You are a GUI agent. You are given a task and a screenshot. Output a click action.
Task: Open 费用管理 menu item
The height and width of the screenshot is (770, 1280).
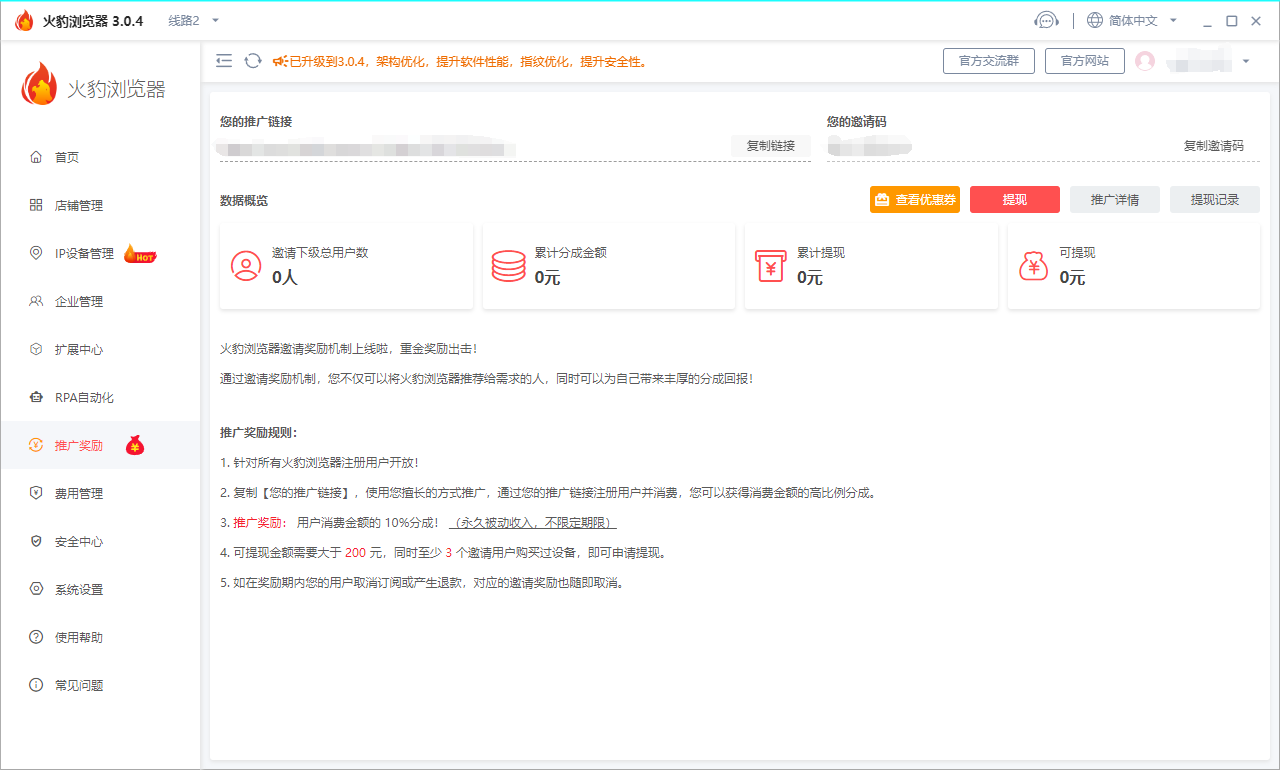(x=100, y=493)
